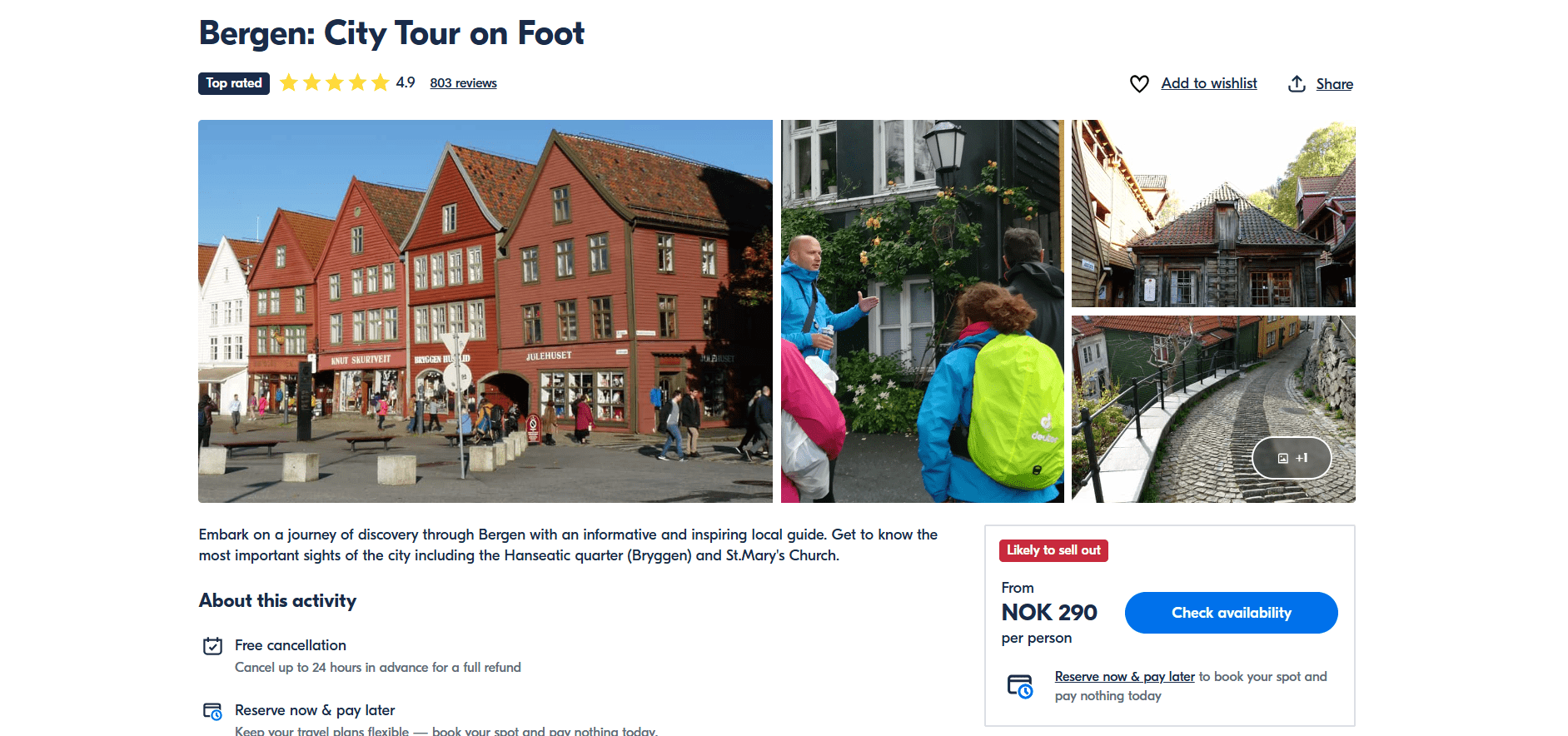Click the pay later card icon in booking box

(1020, 686)
